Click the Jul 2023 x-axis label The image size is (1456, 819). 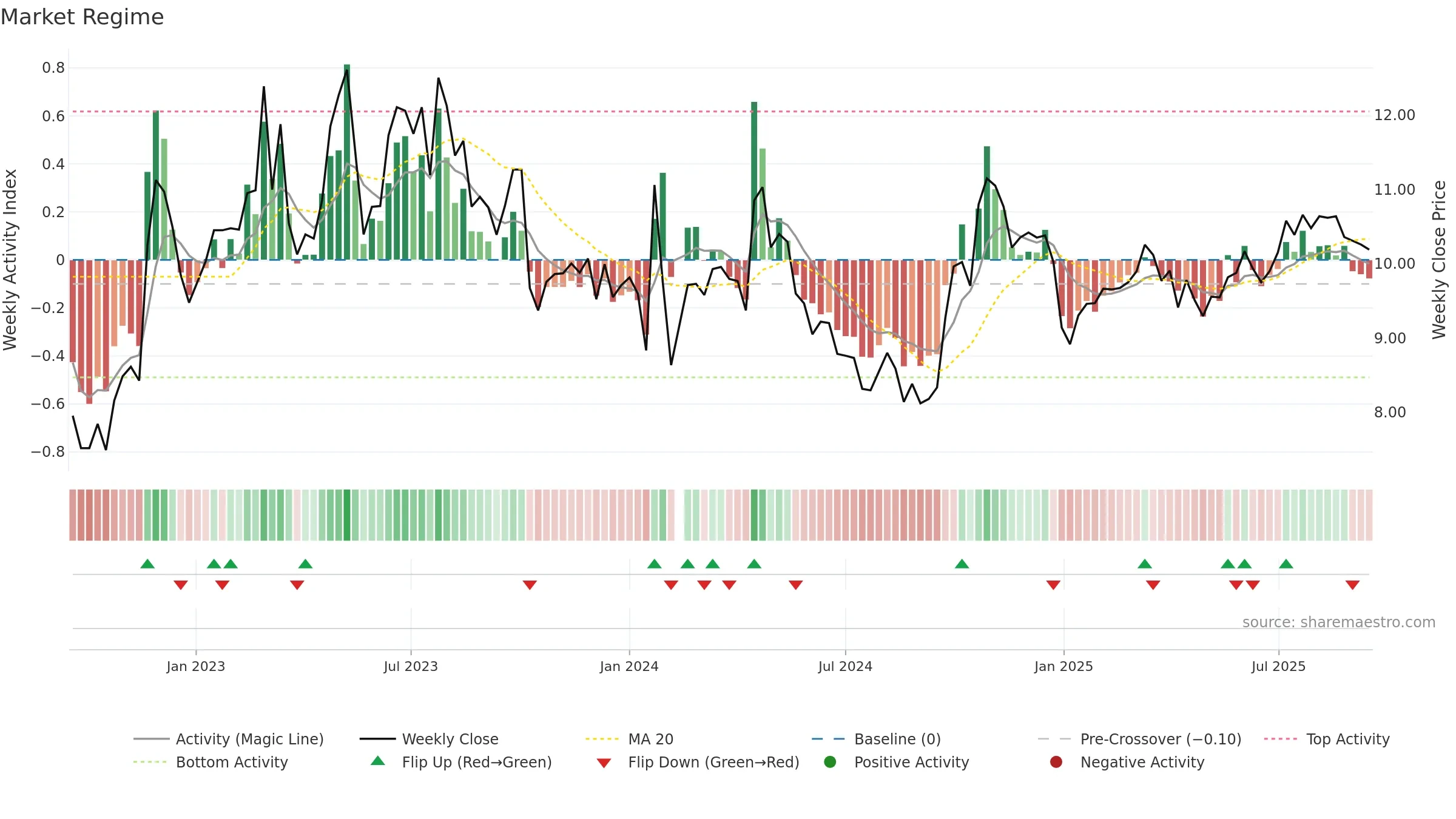coord(411,666)
